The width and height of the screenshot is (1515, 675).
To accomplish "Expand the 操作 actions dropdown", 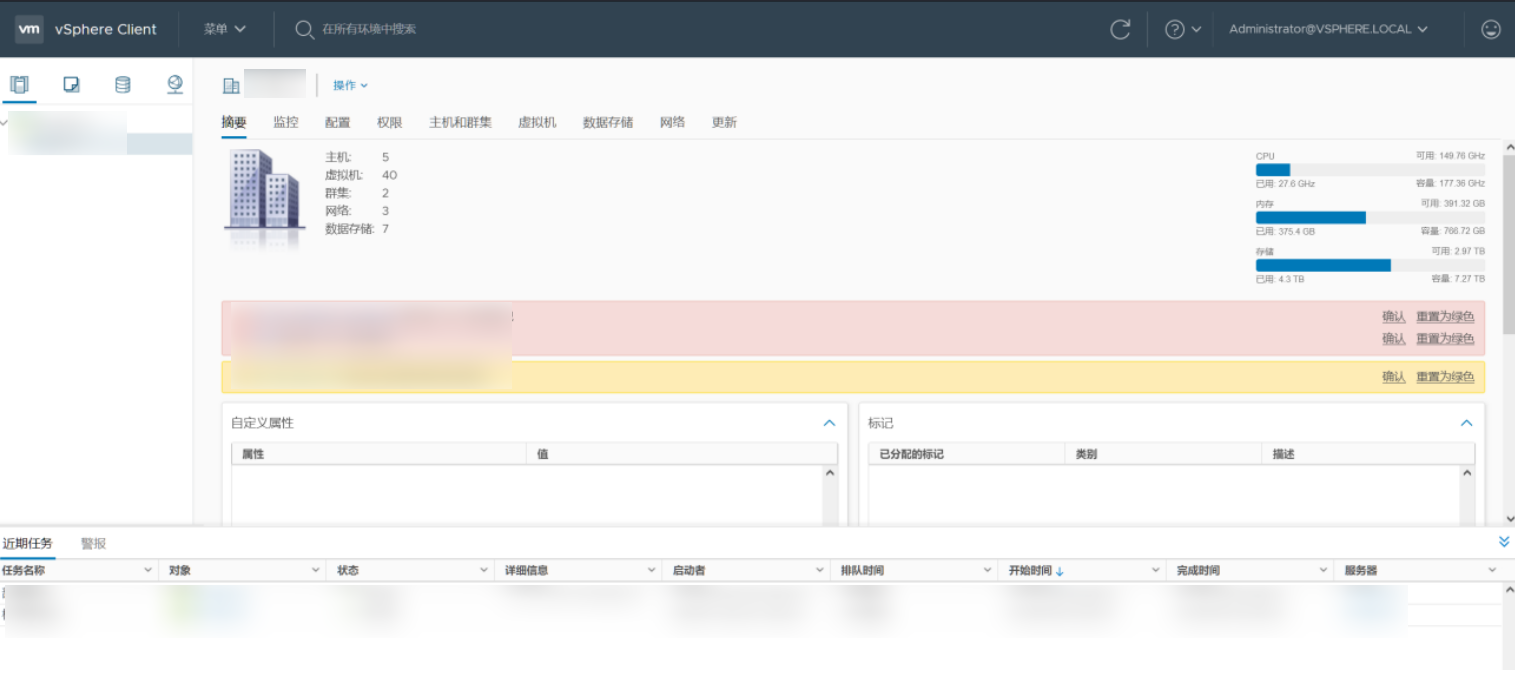I will click(350, 85).
